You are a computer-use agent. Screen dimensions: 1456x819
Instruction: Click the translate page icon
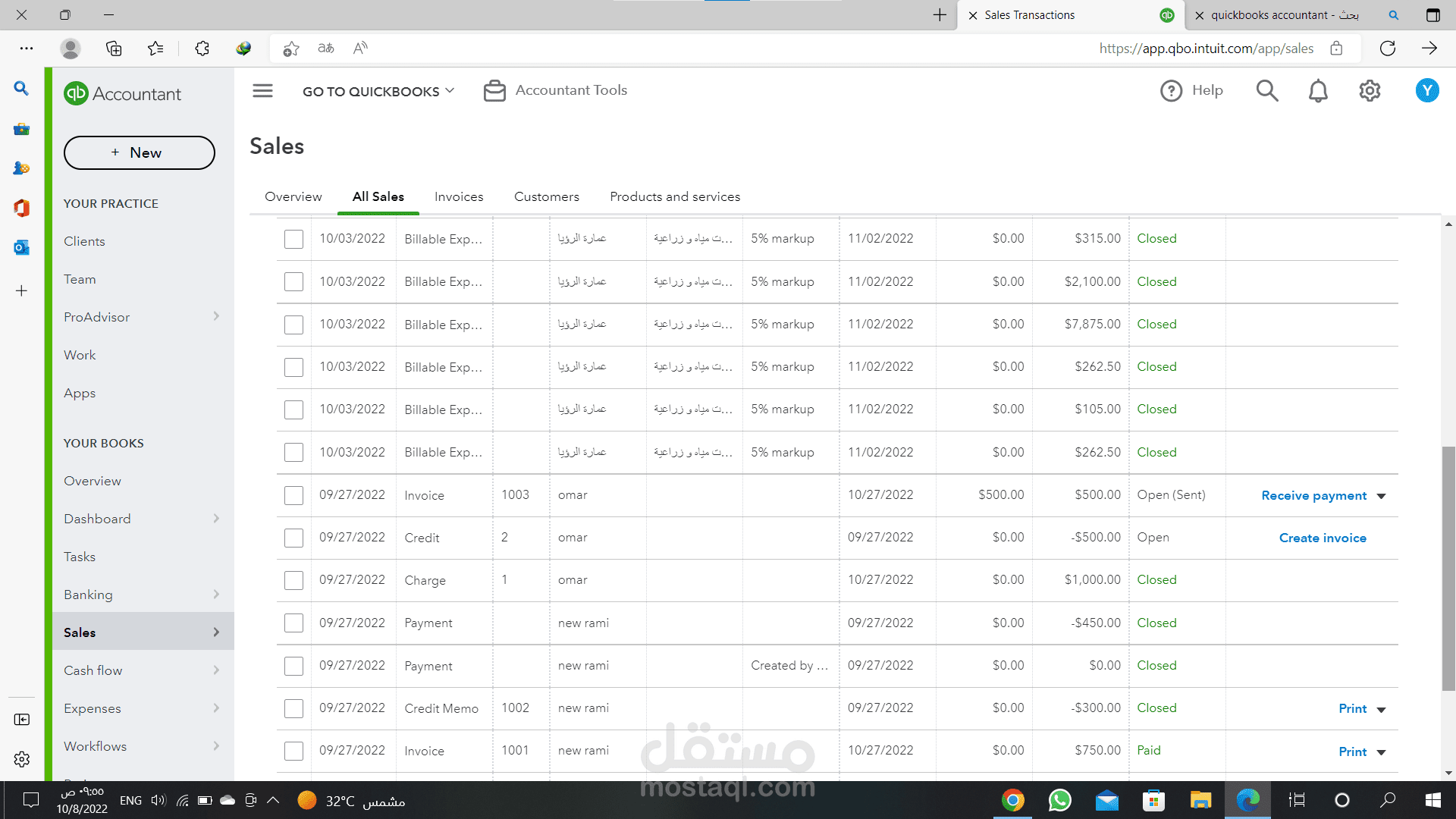point(326,49)
